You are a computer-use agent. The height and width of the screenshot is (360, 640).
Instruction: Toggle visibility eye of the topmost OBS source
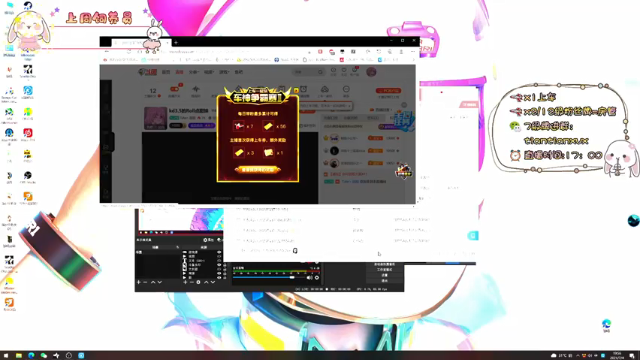click(219, 252)
